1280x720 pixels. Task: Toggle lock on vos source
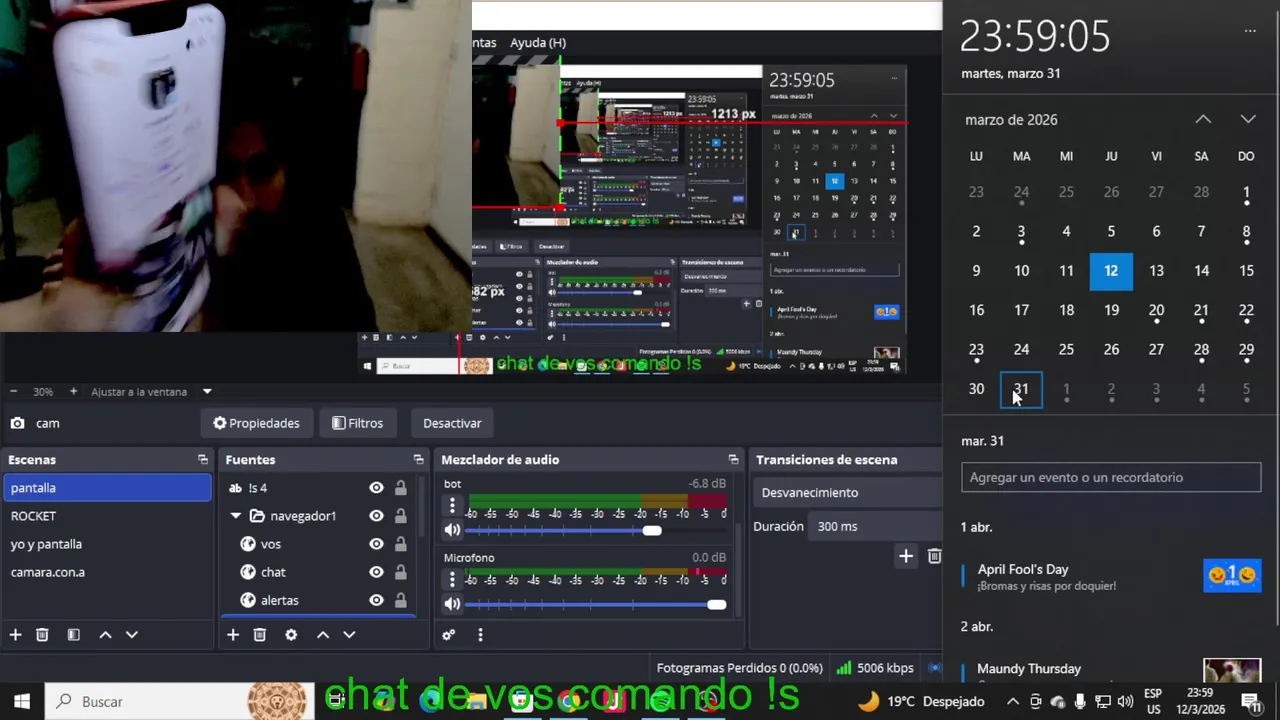click(400, 544)
